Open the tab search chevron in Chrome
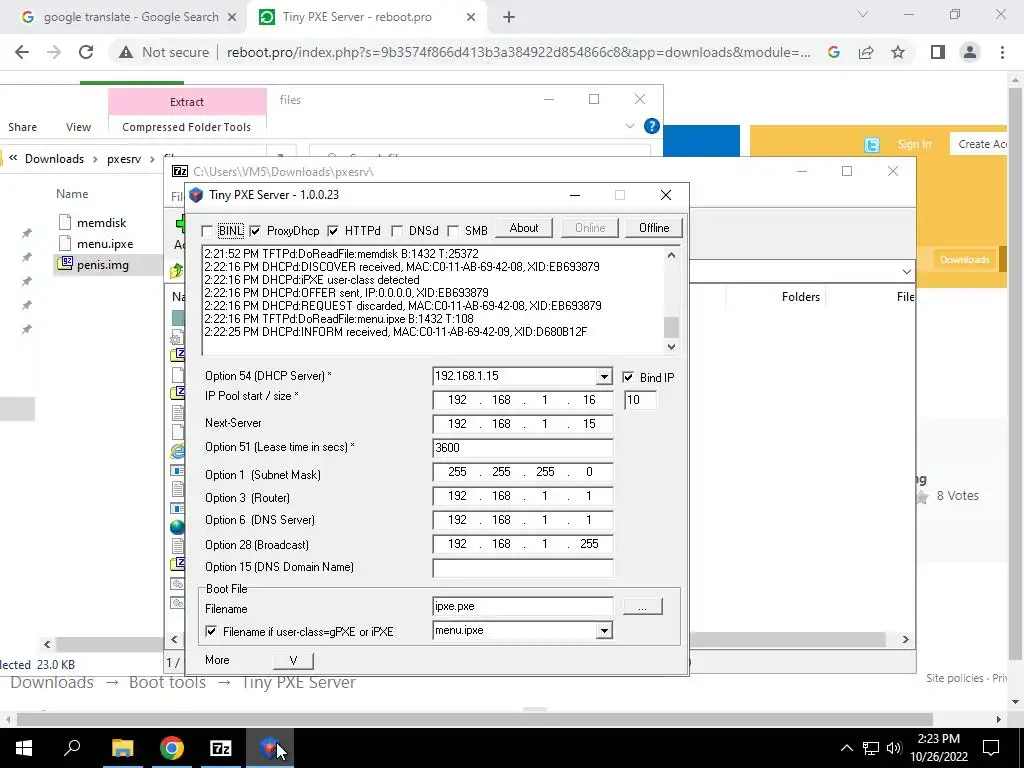The image size is (1024, 768). coord(863,14)
